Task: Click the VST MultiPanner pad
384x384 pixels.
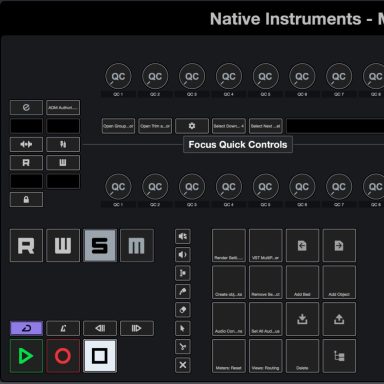Action: coord(266,245)
